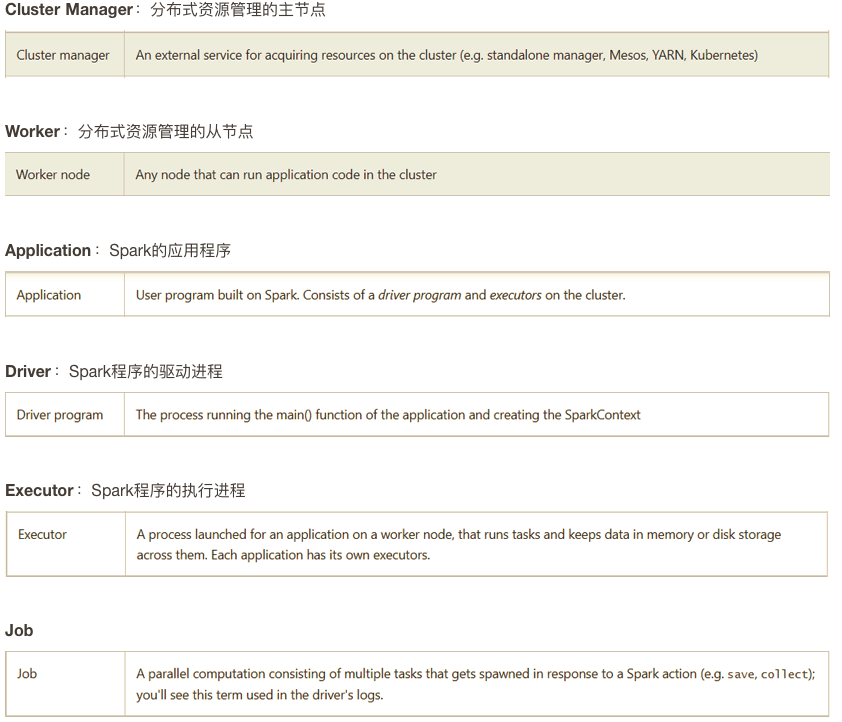Click the 'Worker' heading text

[x=33, y=132]
